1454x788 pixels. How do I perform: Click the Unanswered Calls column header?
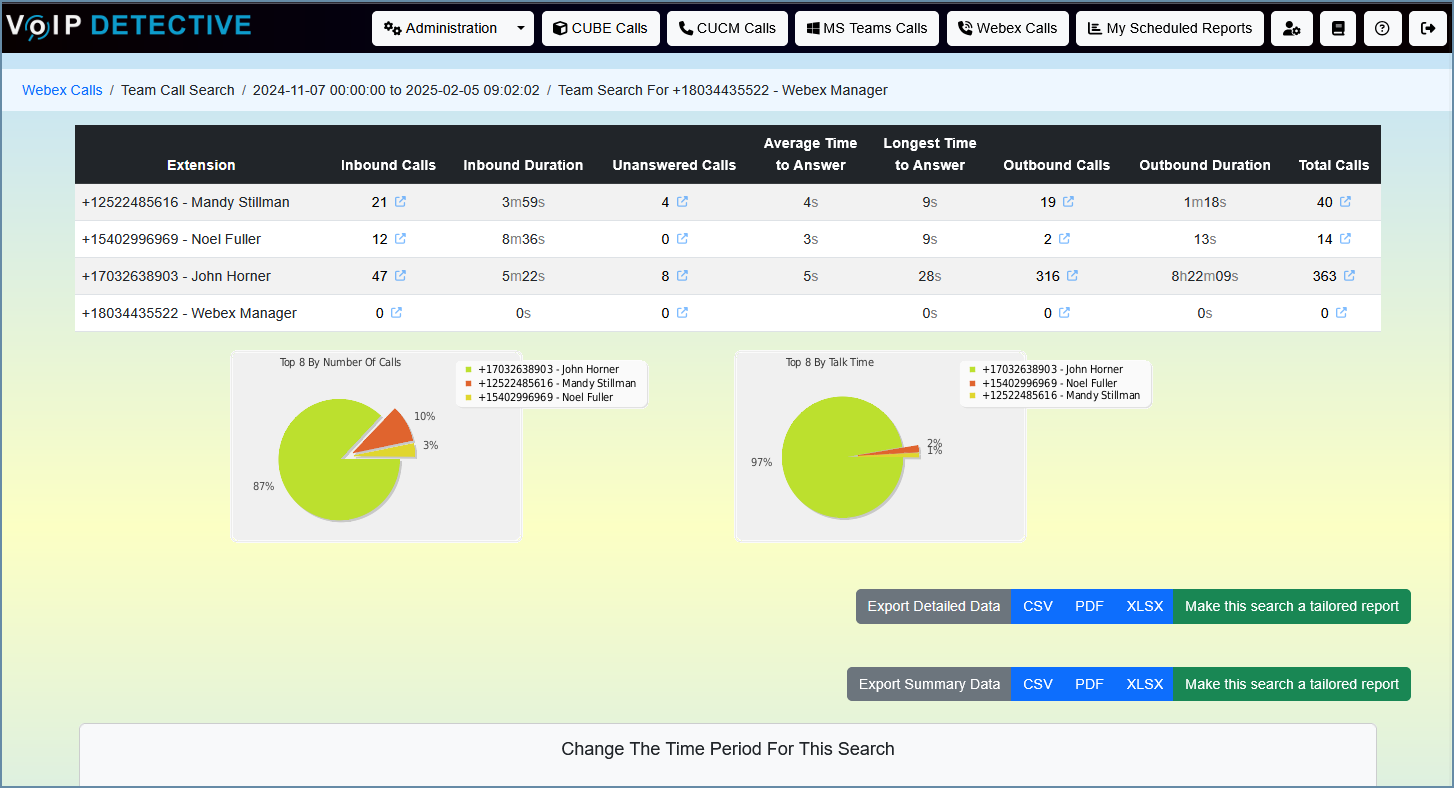click(x=674, y=165)
